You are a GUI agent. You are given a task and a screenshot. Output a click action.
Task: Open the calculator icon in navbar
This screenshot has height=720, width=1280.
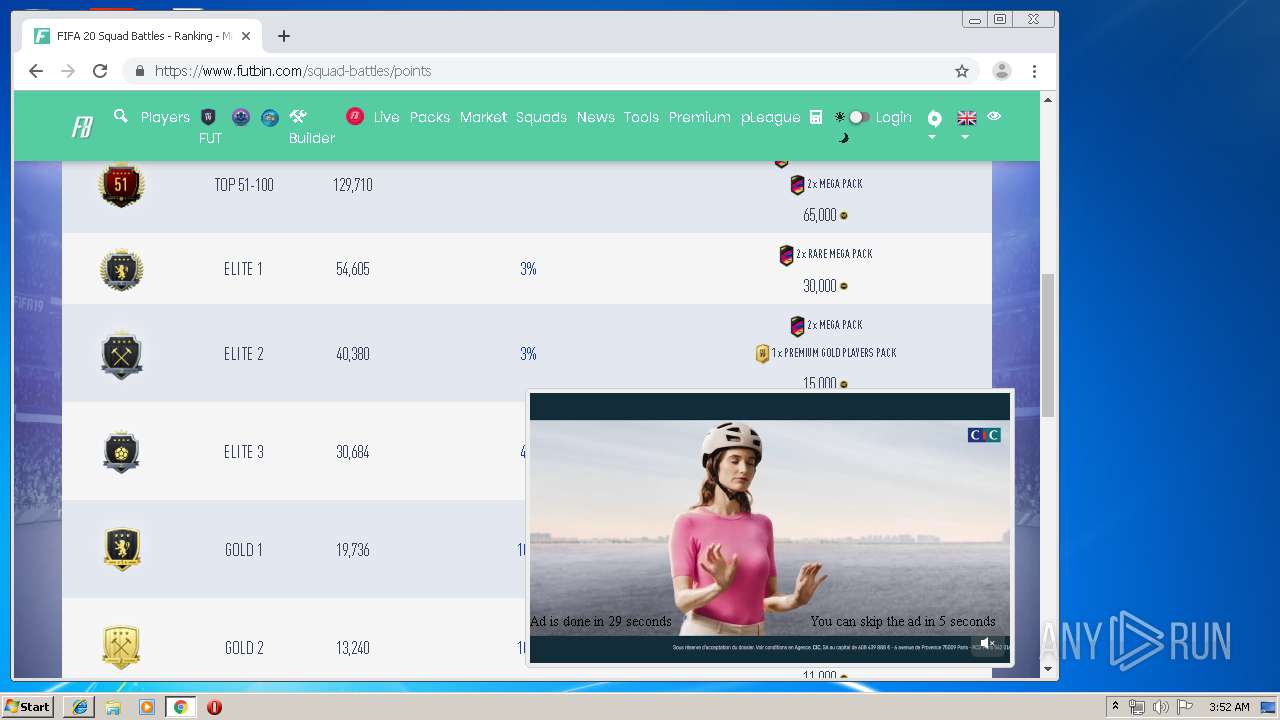816,117
